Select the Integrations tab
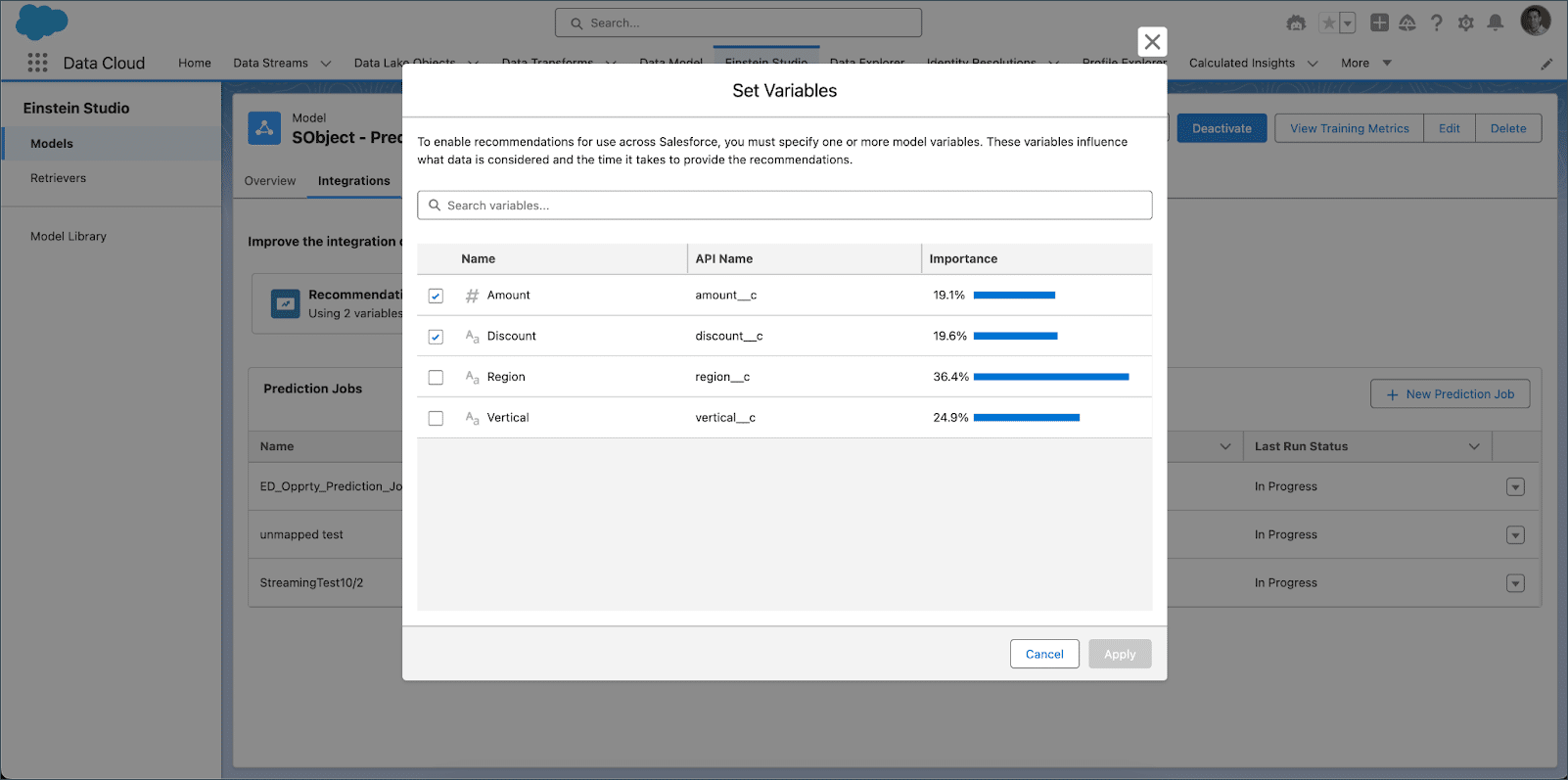 click(x=353, y=181)
